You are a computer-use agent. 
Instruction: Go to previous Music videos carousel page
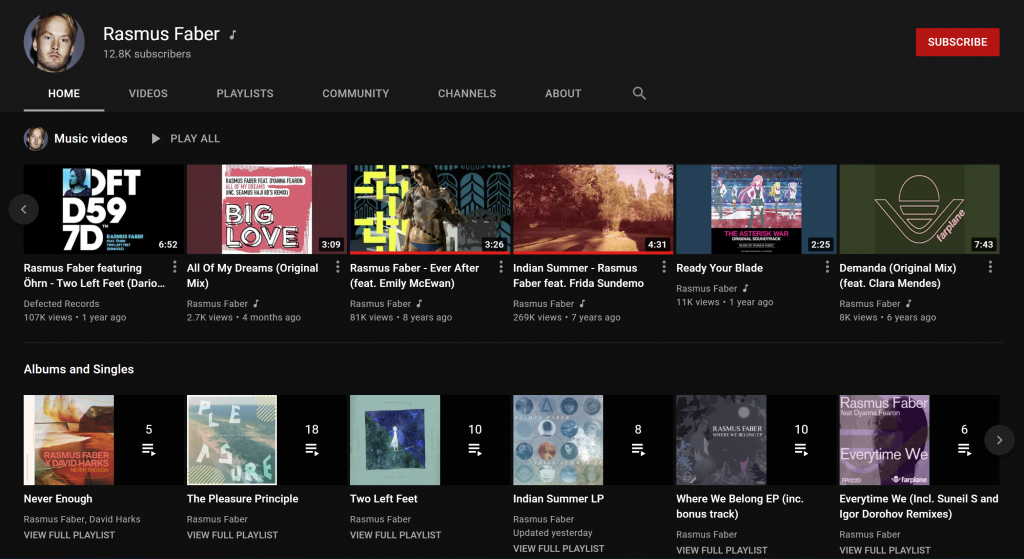(x=24, y=210)
